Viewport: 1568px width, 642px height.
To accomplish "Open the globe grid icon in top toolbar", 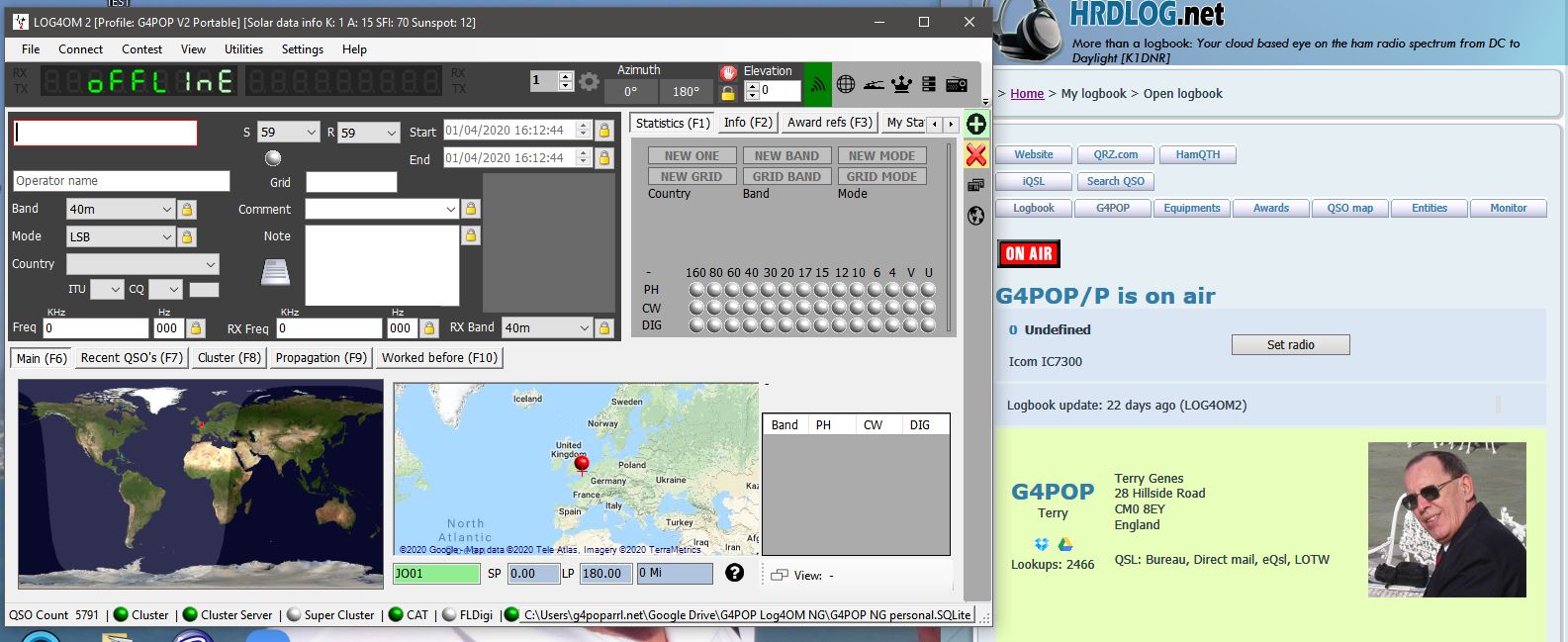I will pos(846,84).
